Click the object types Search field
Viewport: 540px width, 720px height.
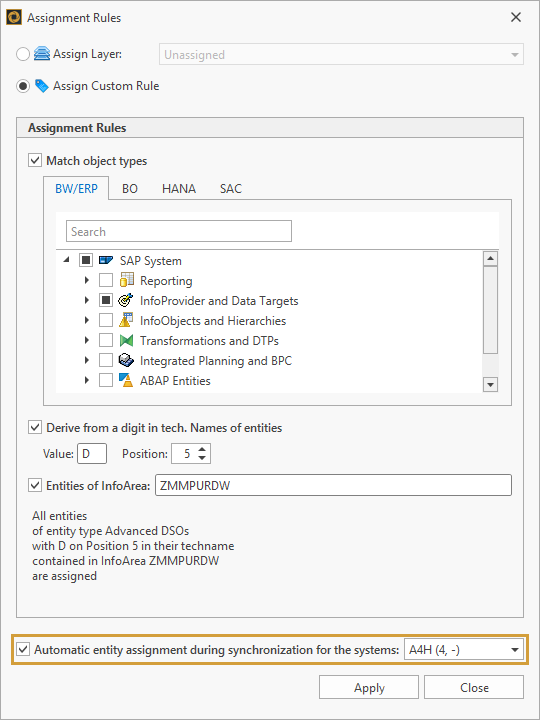(179, 231)
